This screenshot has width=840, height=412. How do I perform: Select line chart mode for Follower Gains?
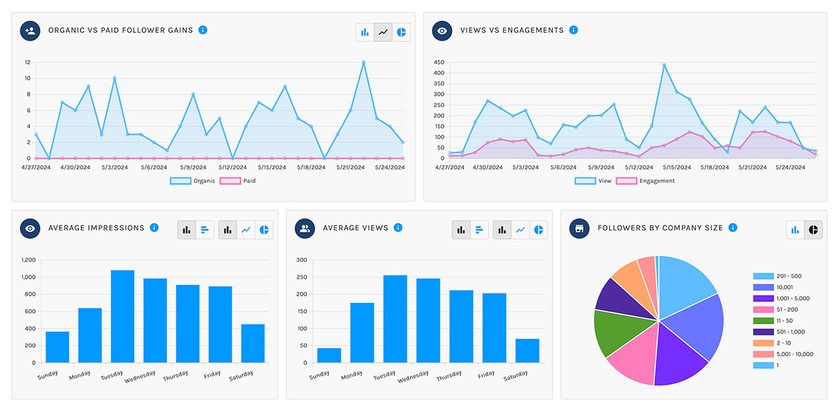point(383,32)
